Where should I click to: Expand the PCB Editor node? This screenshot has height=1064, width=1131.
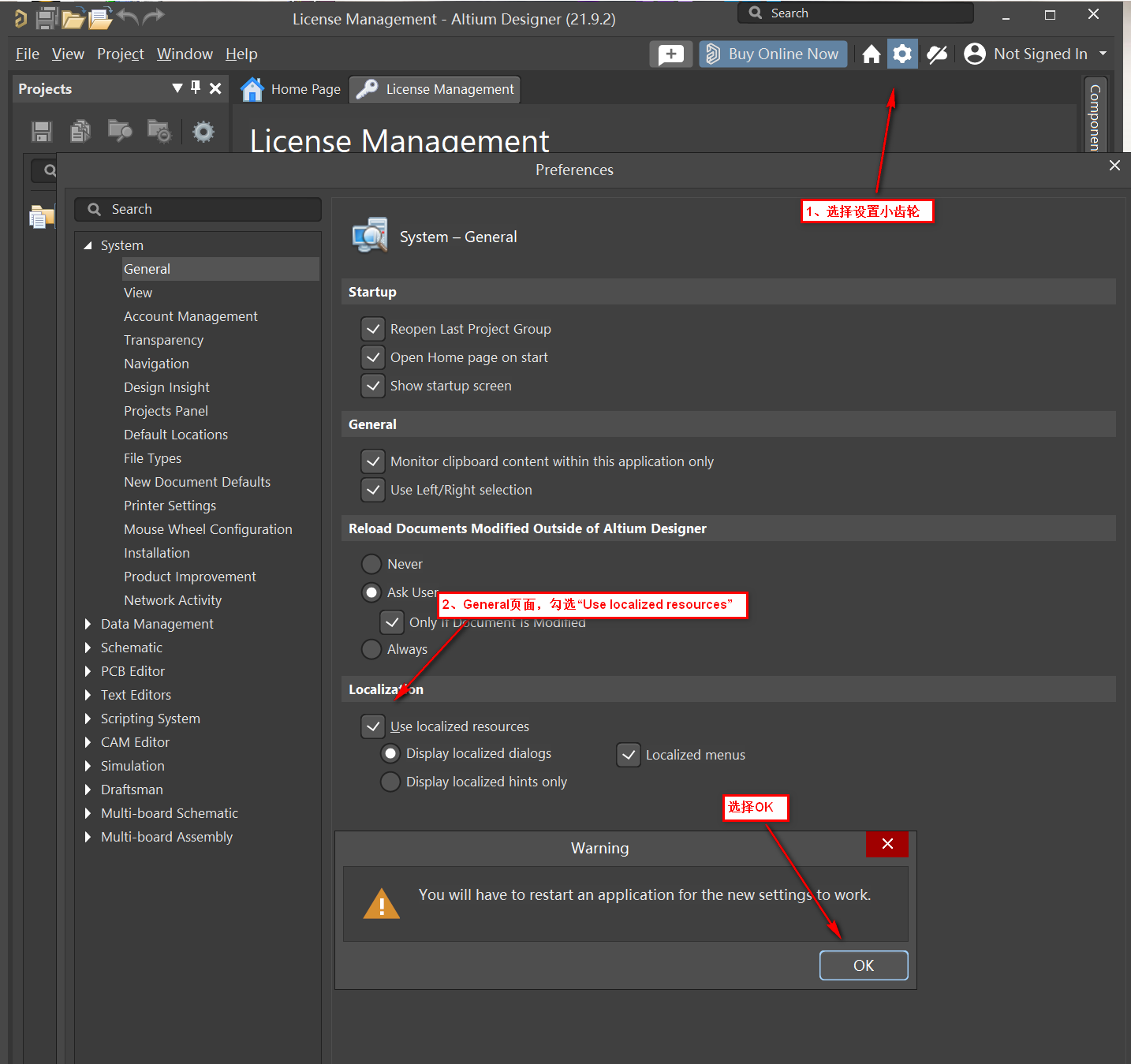pyautogui.click(x=88, y=671)
